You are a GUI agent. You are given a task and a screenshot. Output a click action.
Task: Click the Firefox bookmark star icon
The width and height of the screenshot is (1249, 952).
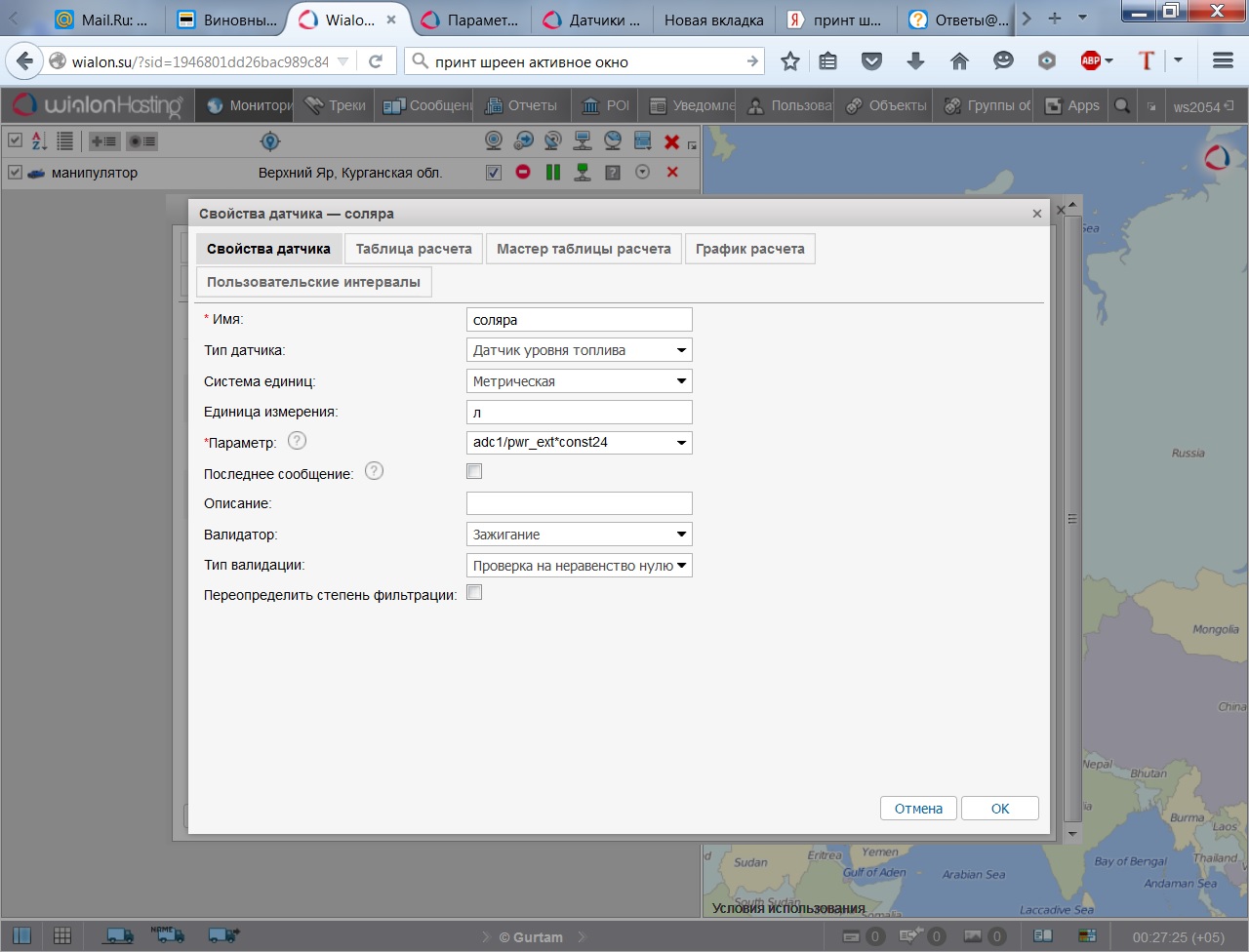(789, 61)
